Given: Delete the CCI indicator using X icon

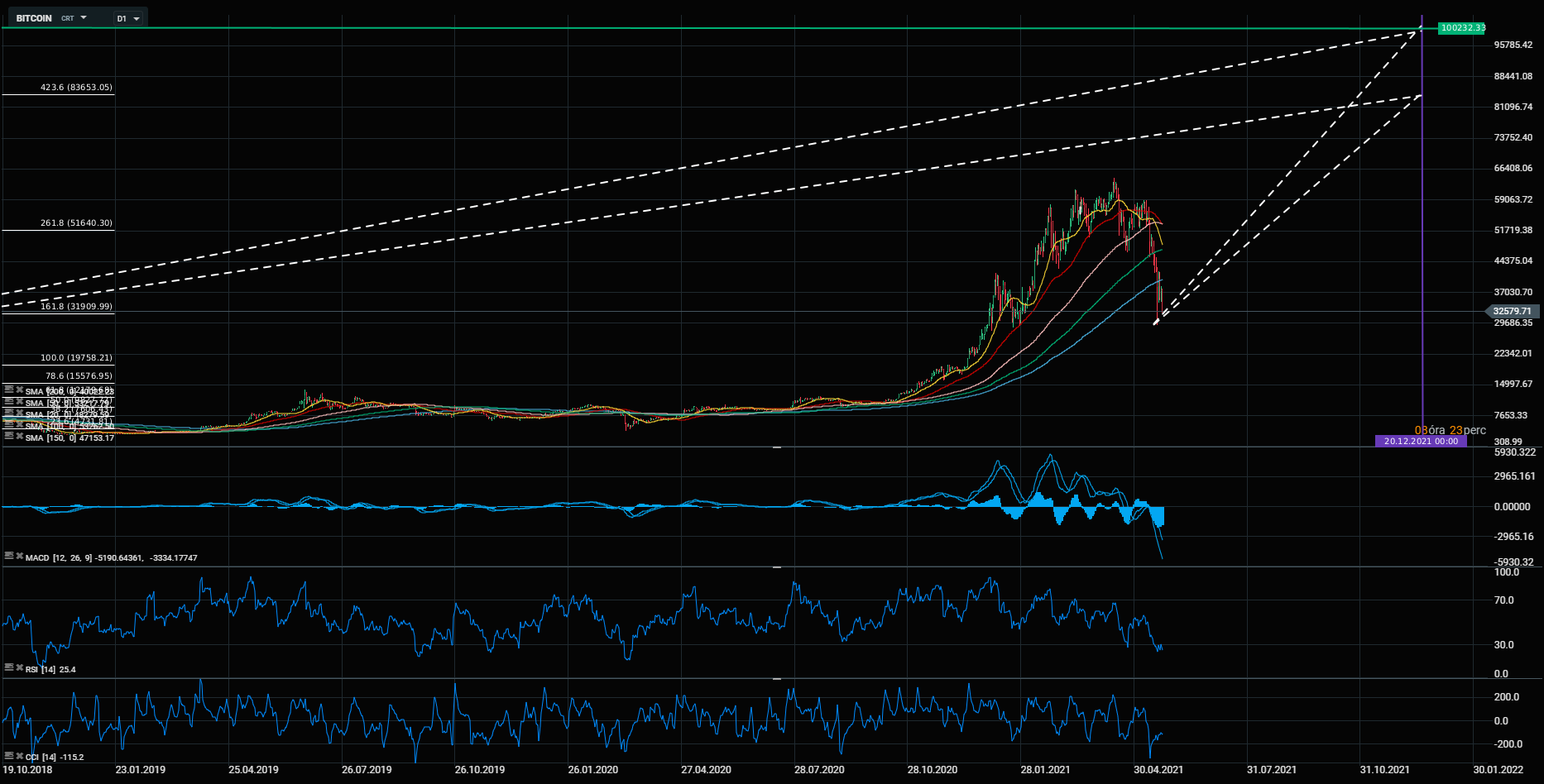Looking at the screenshot, I should (19, 756).
